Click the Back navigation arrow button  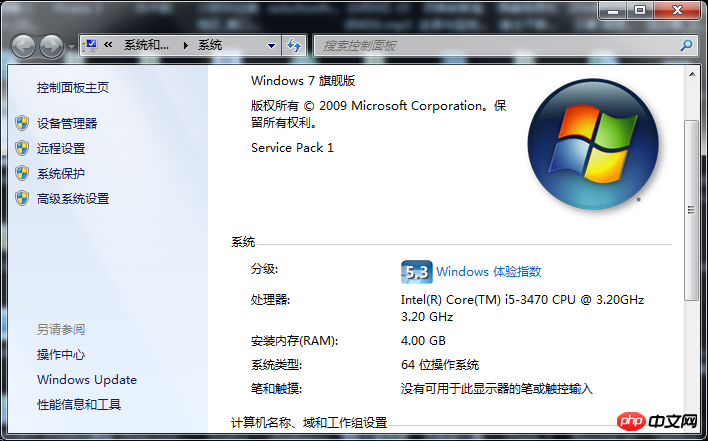pyautogui.click(x=23, y=46)
